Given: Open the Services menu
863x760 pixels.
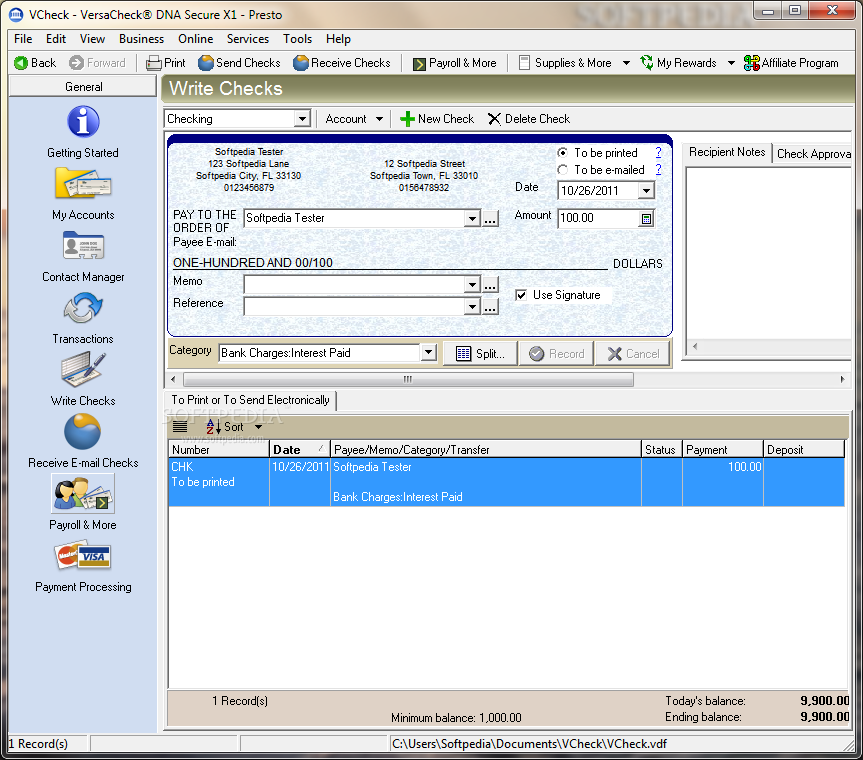Looking at the screenshot, I should [x=248, y=39].
